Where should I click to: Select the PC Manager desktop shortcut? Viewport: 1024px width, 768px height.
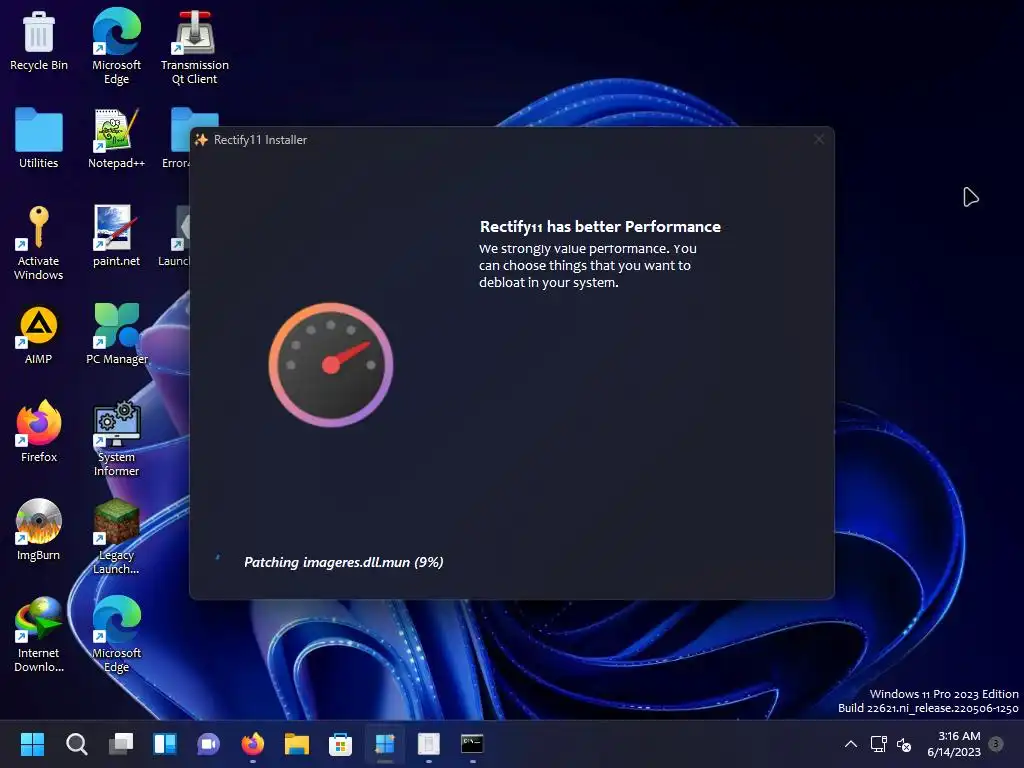coord(117,334)
